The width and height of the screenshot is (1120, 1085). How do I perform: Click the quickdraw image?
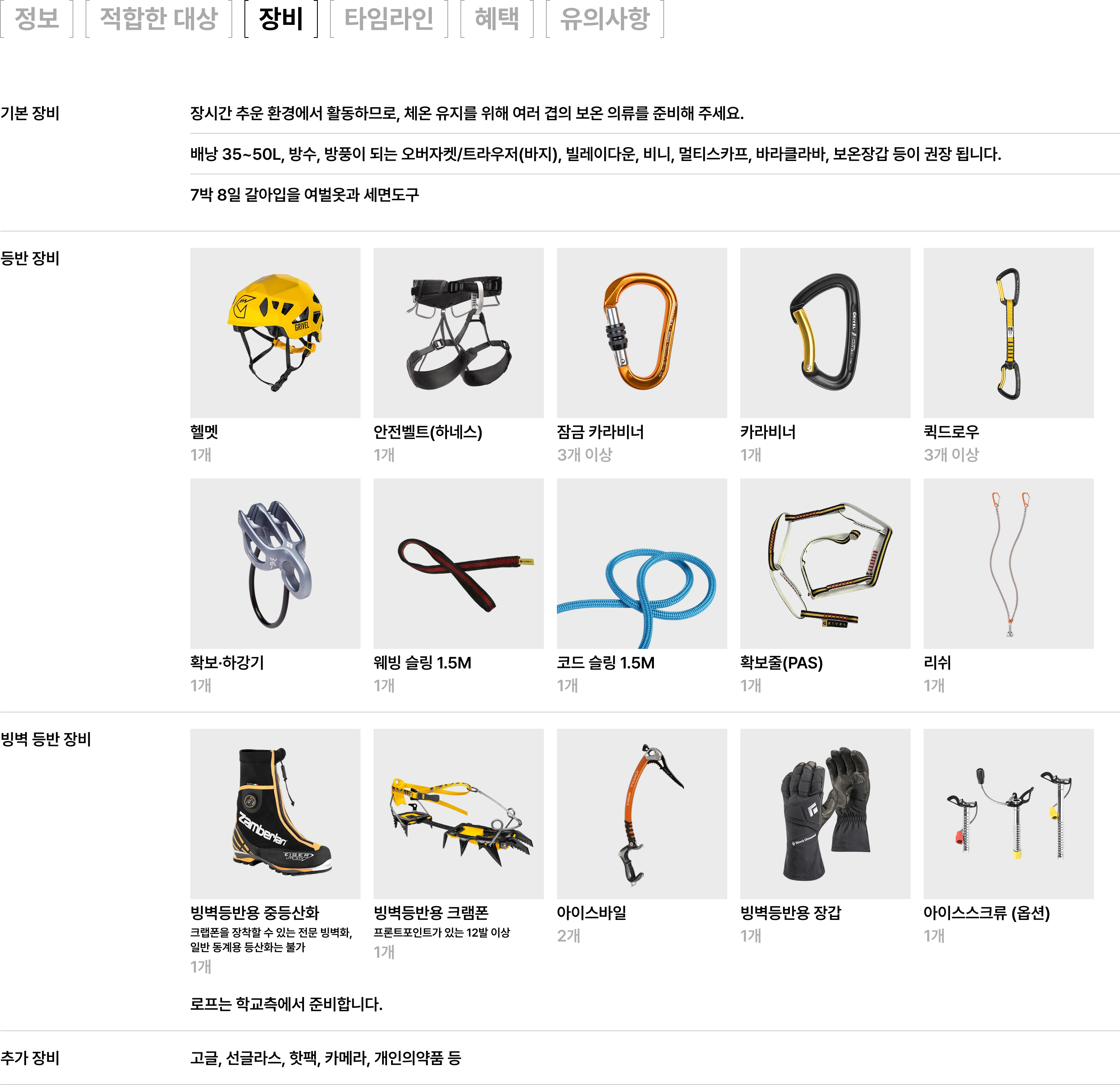pos(1009,333)
